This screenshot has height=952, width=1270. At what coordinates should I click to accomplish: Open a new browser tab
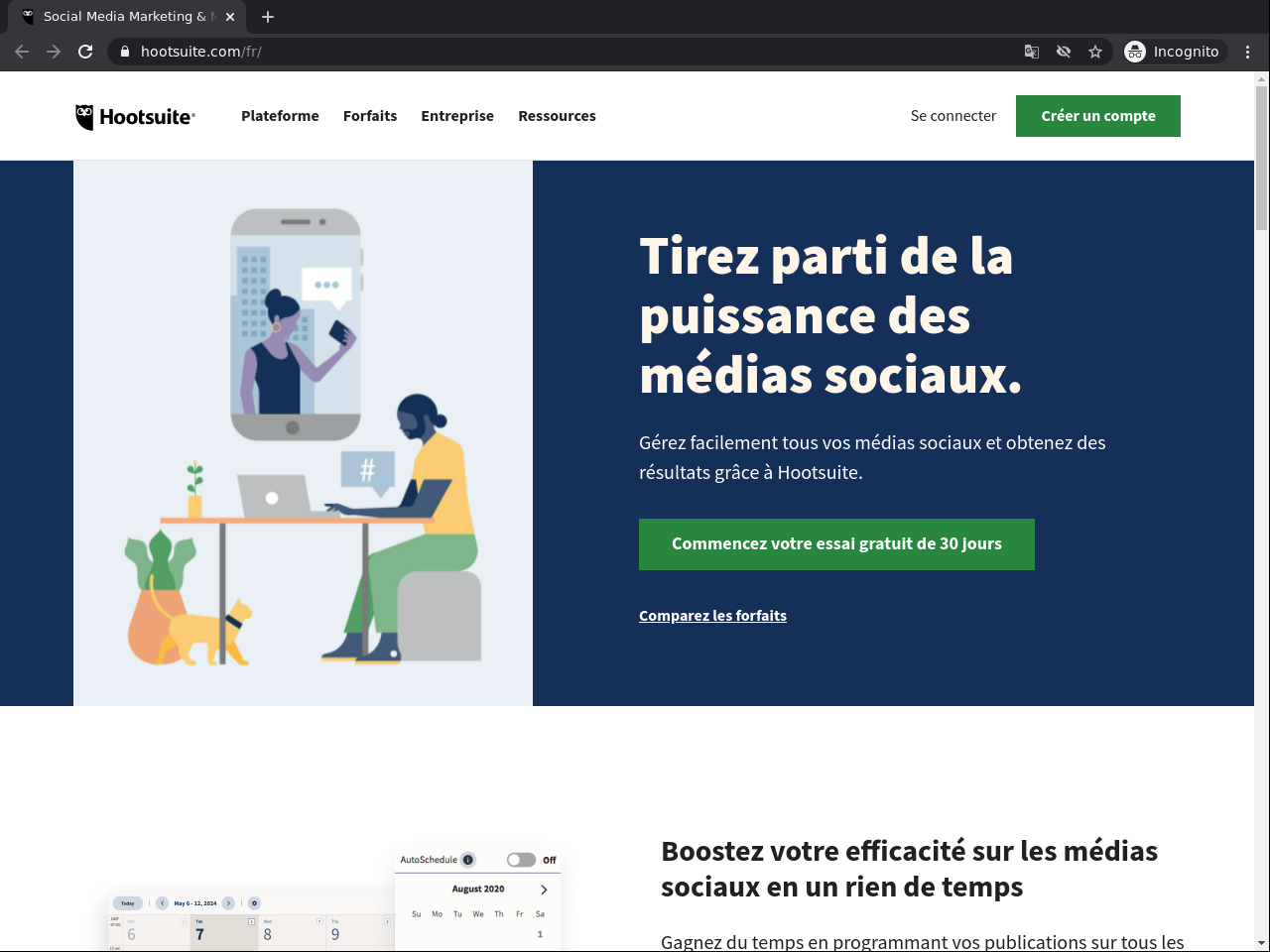(x=268, y=17)
